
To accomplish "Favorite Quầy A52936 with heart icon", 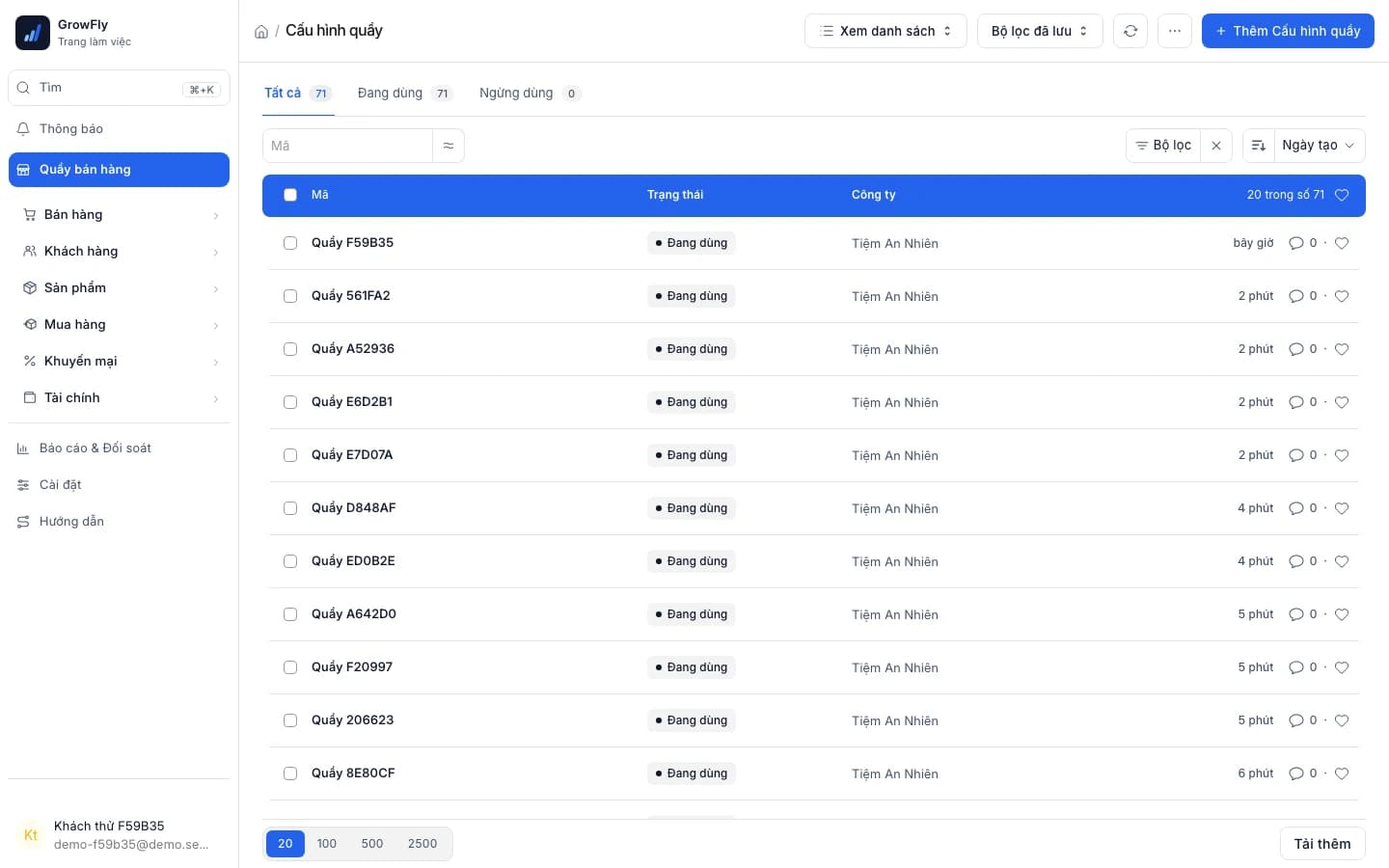I will tap(1342, 349).
